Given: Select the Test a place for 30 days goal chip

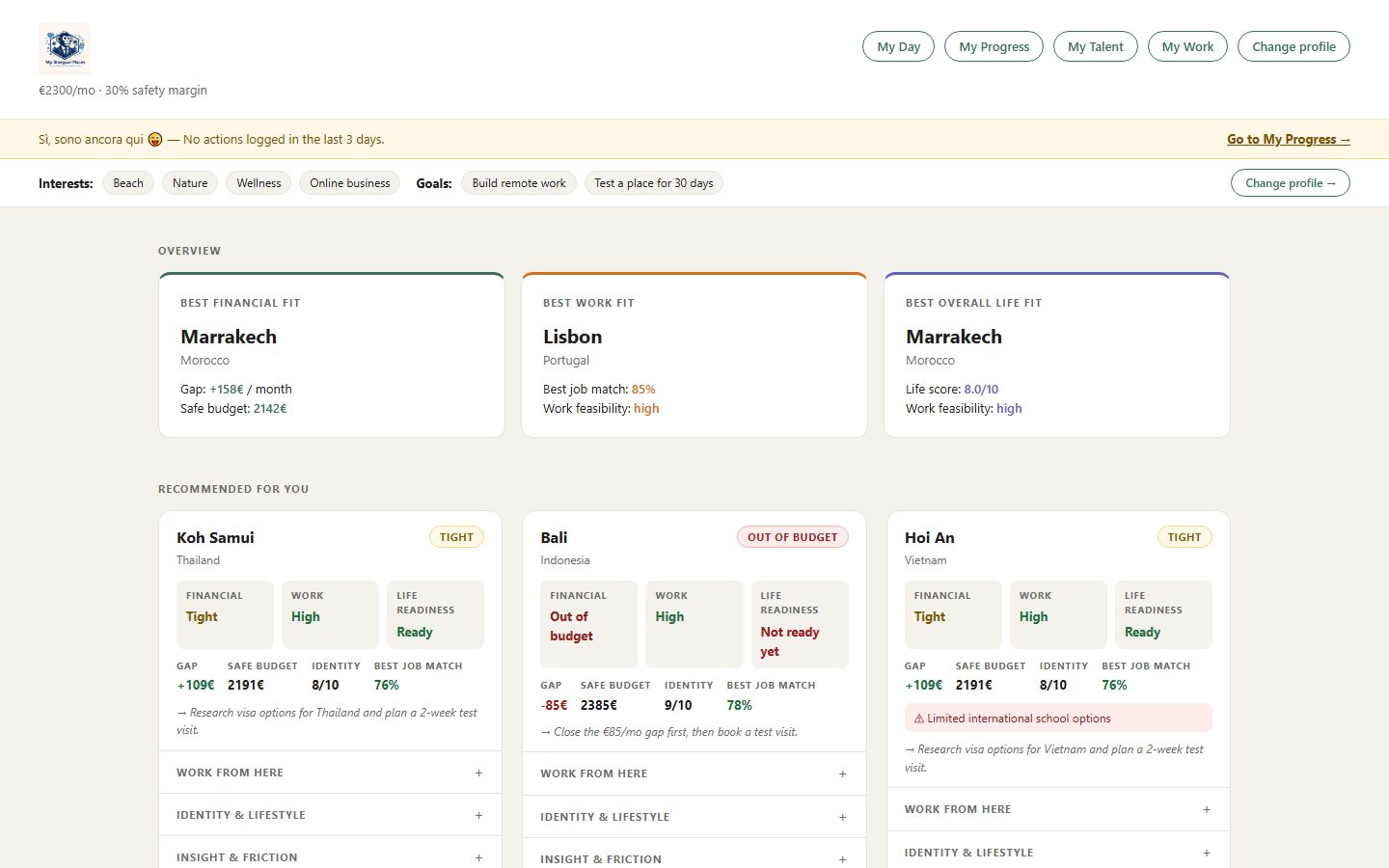Looking at the screenshot, I should (x=654, y=183).
